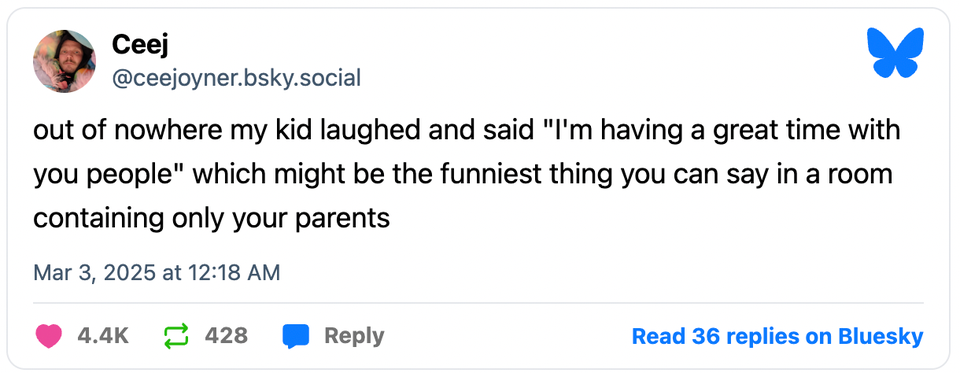Click the 428 reposts count
Image resolution: width=960 pixels, height=373 pixels.
coord(227,336)
